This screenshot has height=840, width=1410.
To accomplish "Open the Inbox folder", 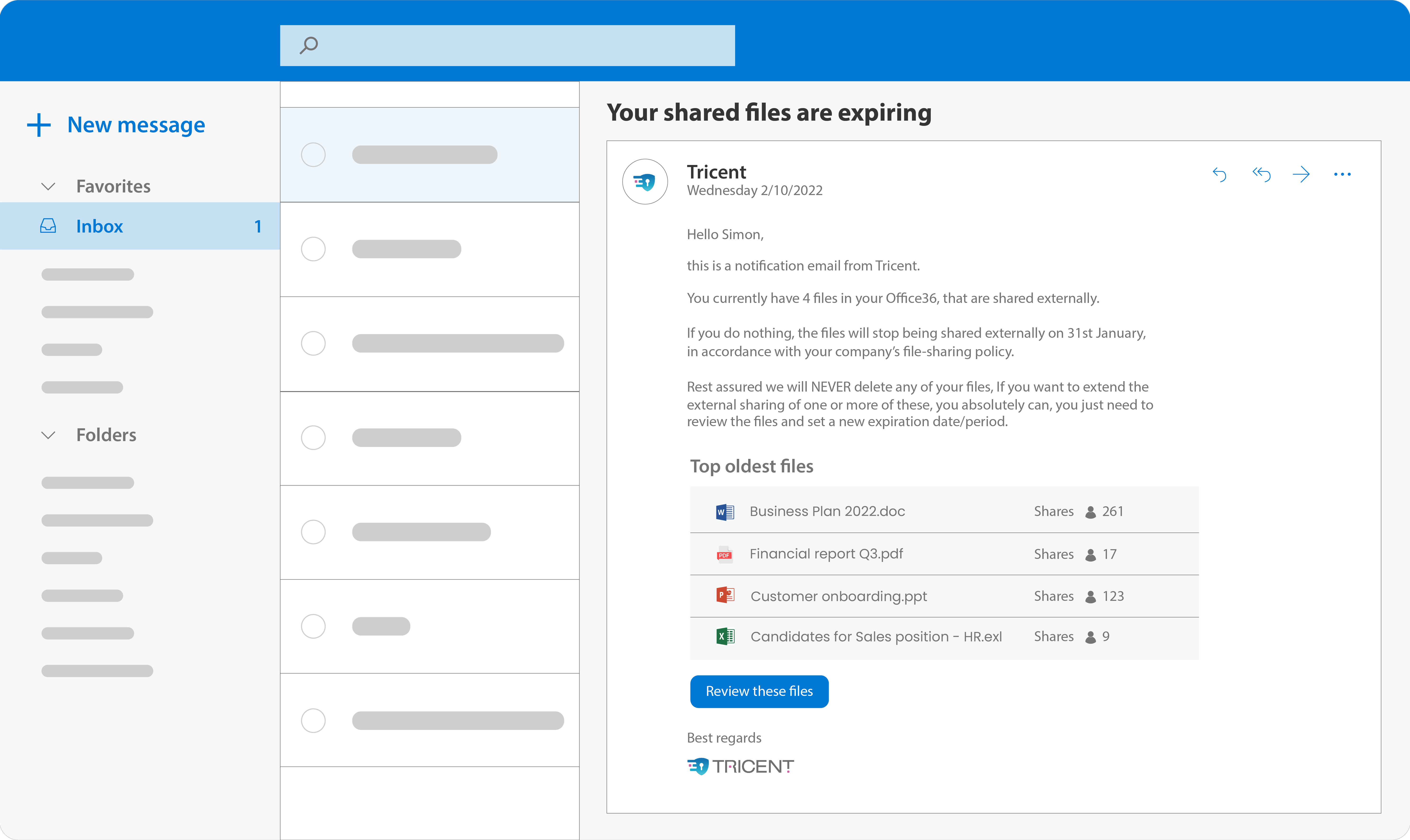I will click(x=140, y=226).
